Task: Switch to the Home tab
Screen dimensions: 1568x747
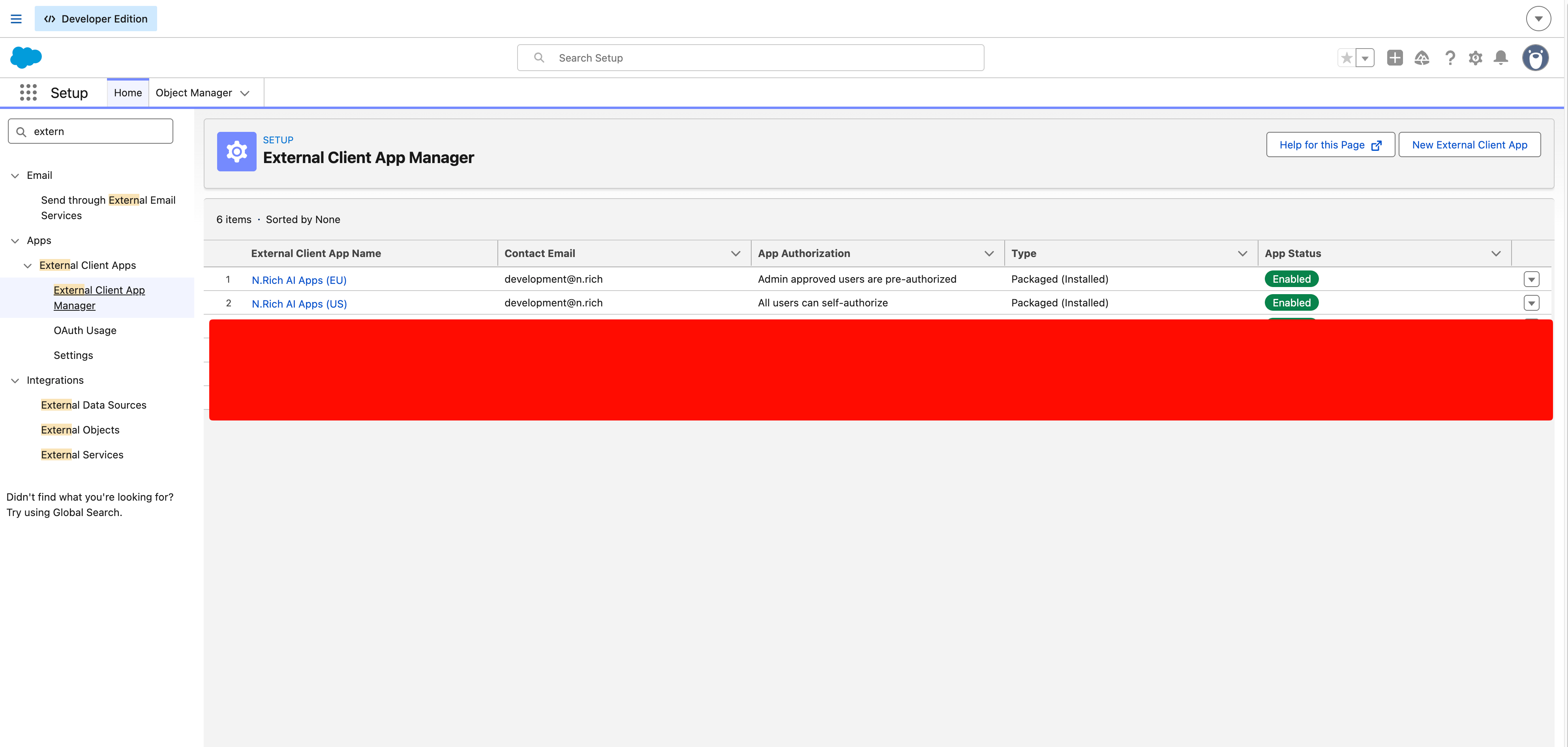Action: point(128,92)
